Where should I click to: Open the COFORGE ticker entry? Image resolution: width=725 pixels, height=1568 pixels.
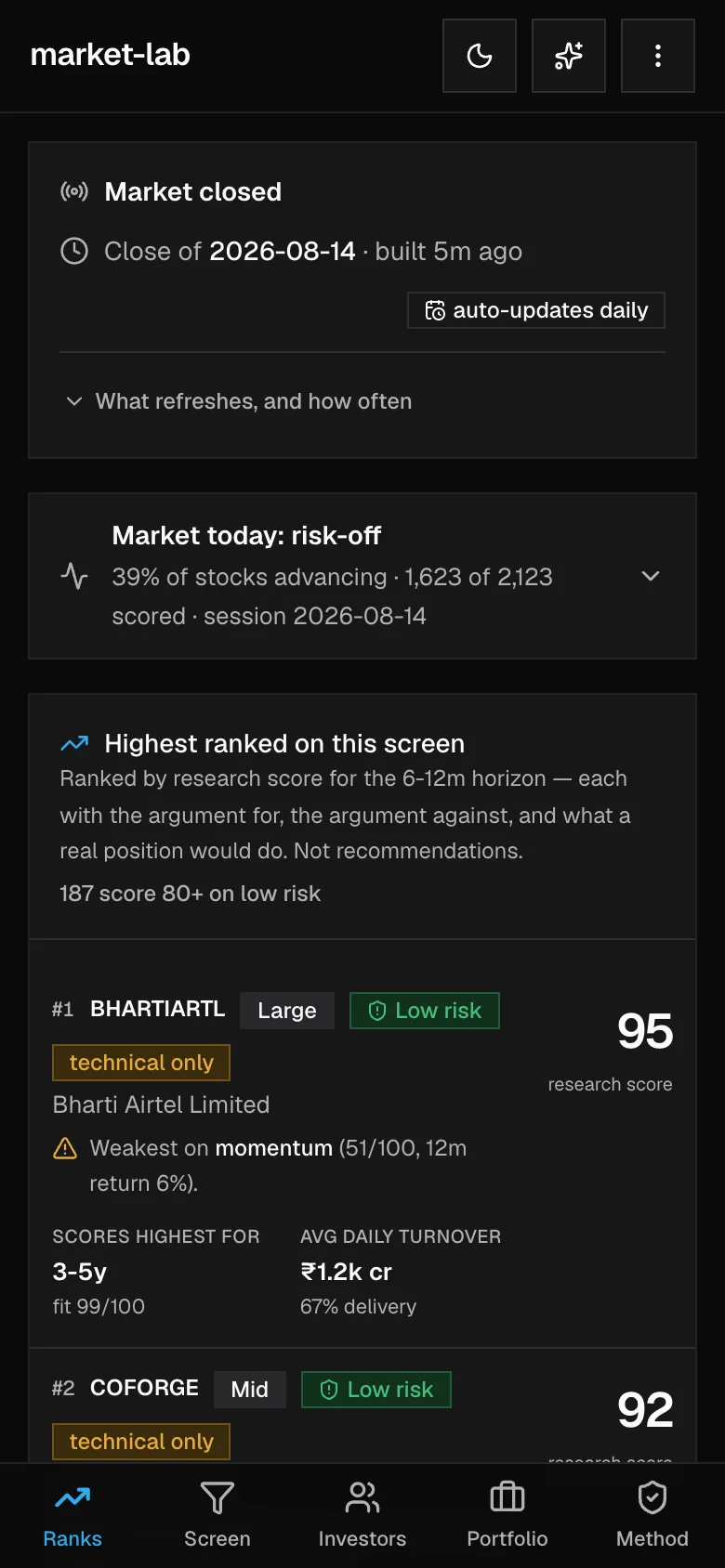pos(144,1388)
